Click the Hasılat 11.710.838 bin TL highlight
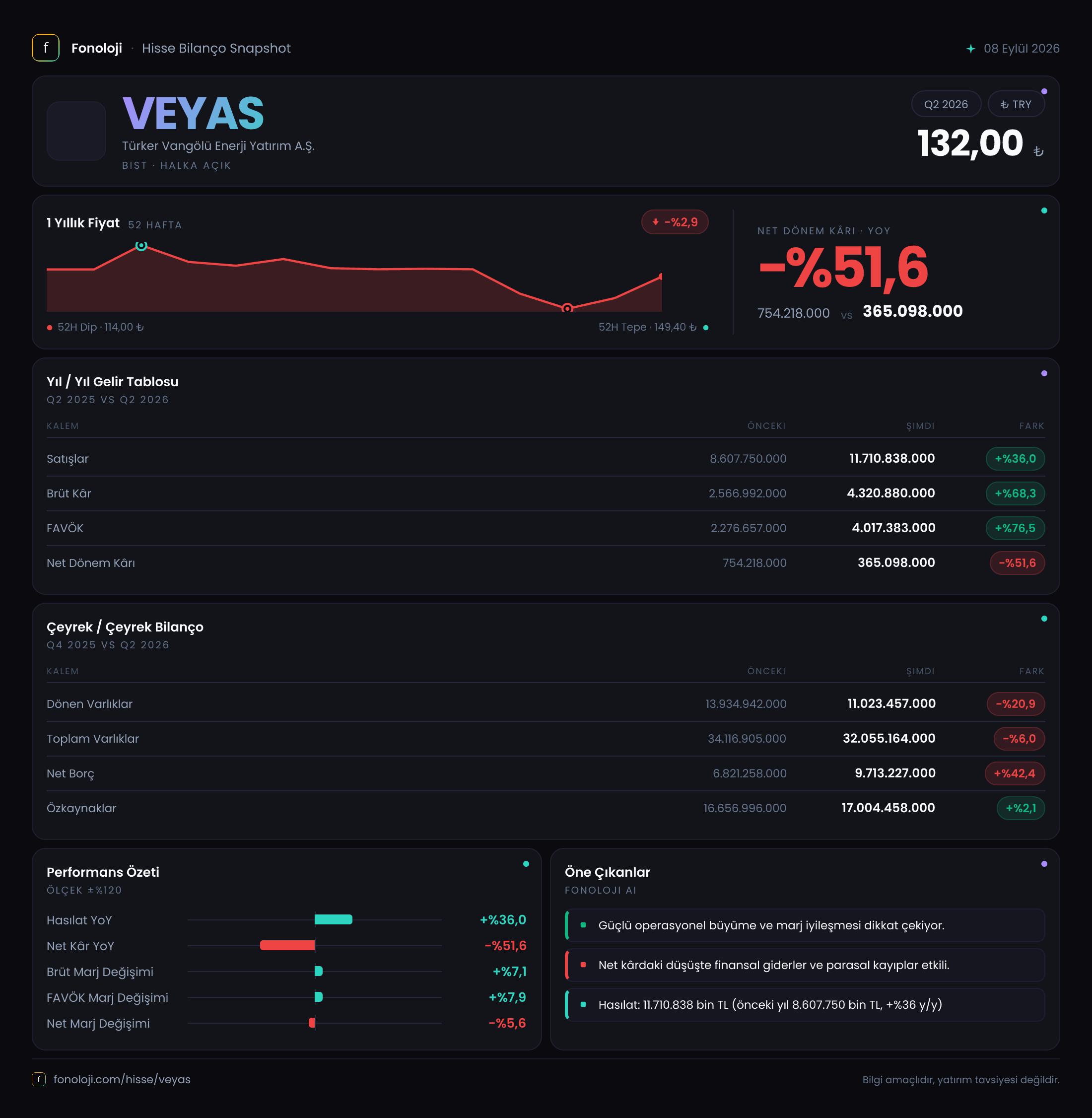1092x1118 pixels. pyautogui.click(x=805, y=1004)
